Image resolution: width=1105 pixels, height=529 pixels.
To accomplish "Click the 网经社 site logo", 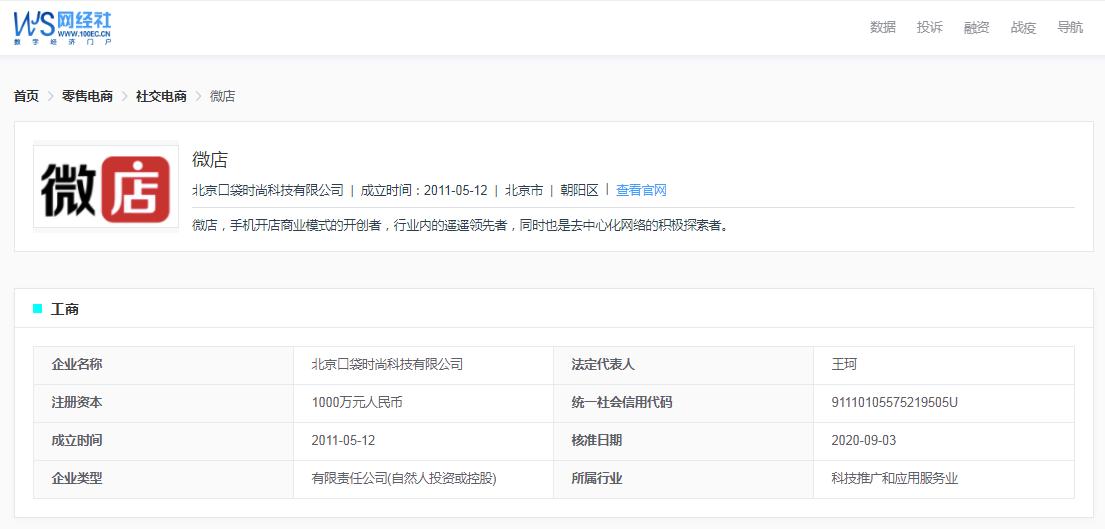I will (x=62, y=28).
